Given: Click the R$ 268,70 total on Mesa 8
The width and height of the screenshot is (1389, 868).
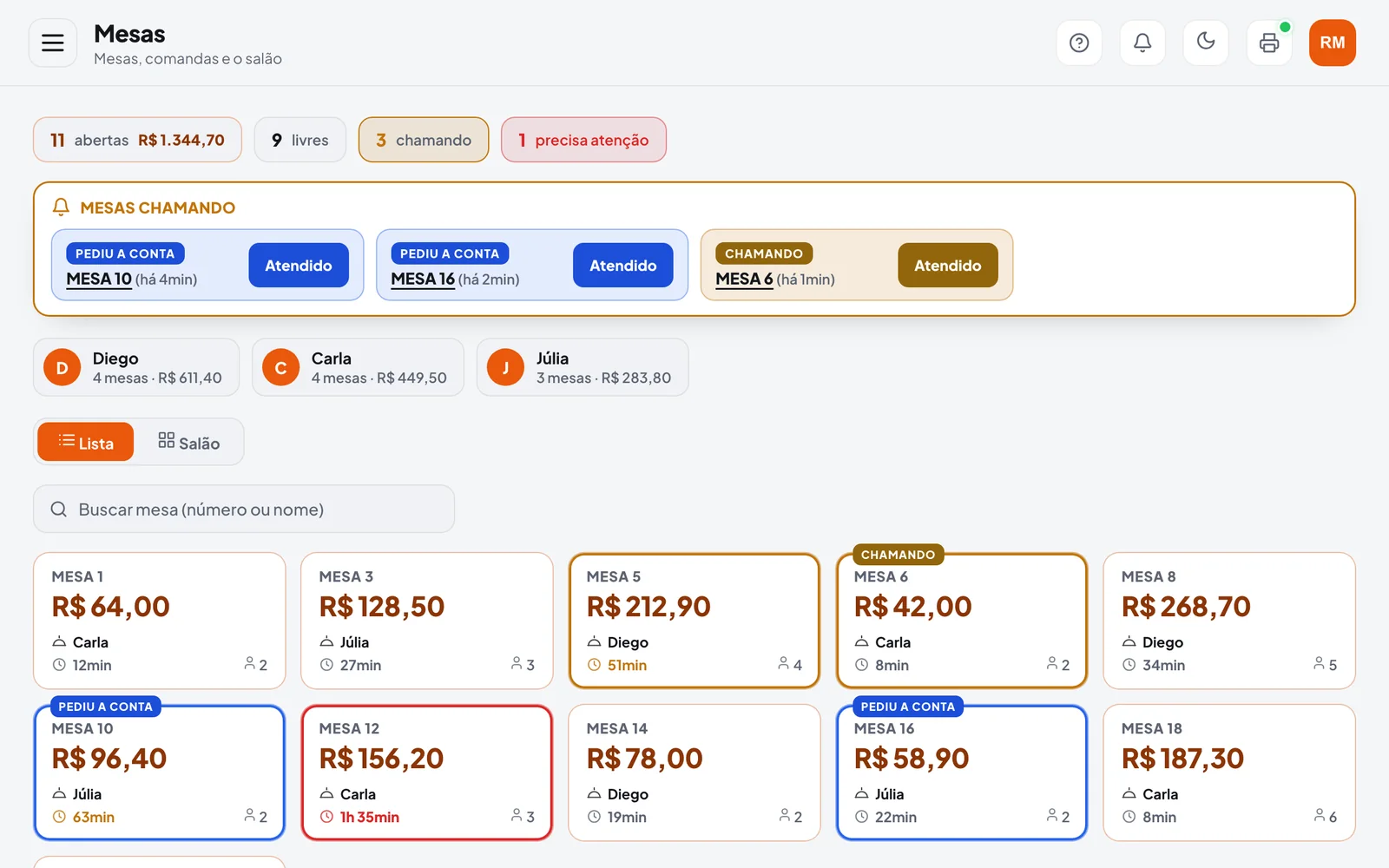Looking at the screenshot, I should (1186, 607).
